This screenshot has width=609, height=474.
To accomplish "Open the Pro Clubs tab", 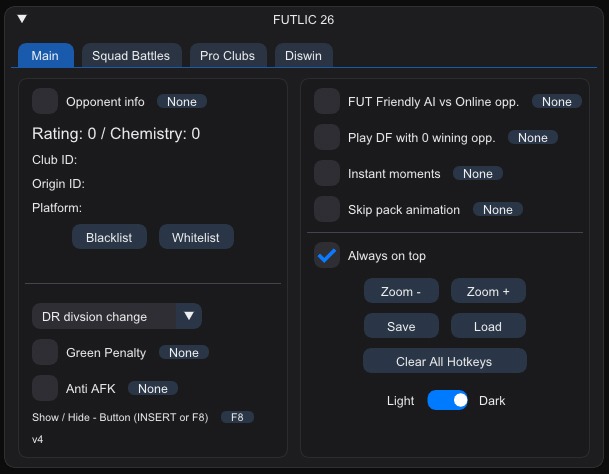I will (227, 56).
